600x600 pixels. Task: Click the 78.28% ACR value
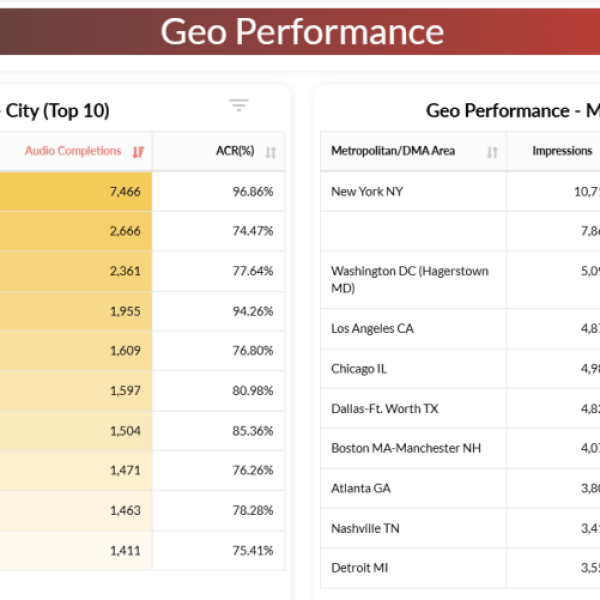pyautogui.click(x=253, y=510)
